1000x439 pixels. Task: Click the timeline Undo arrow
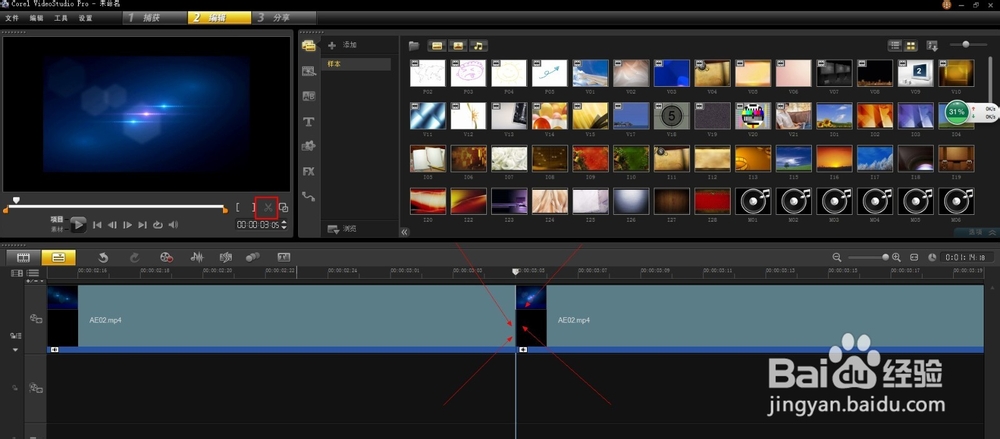click(x=103, y=257)
